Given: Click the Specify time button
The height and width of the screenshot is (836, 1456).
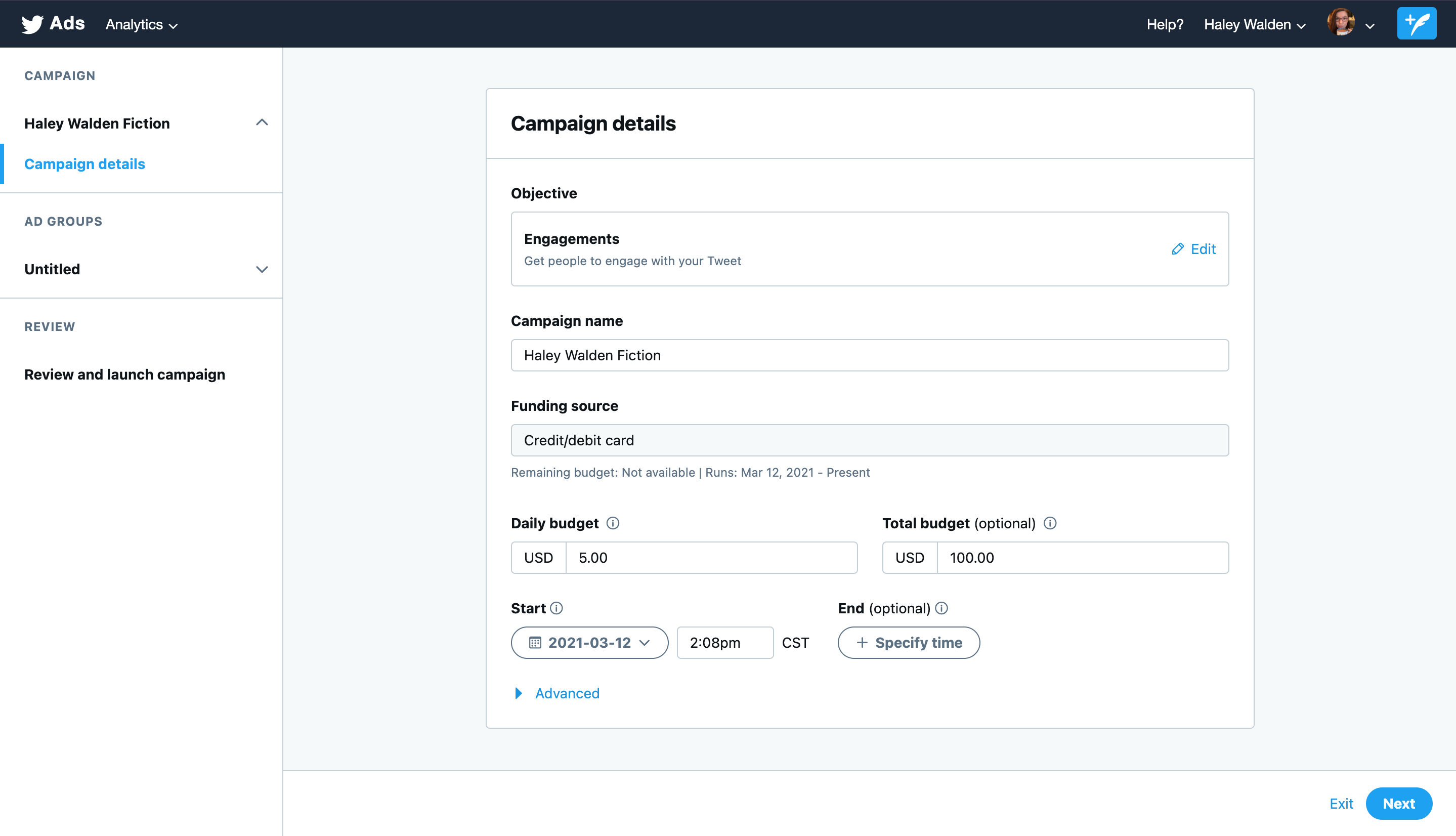Looking at the screenshot, I should 909,643.
